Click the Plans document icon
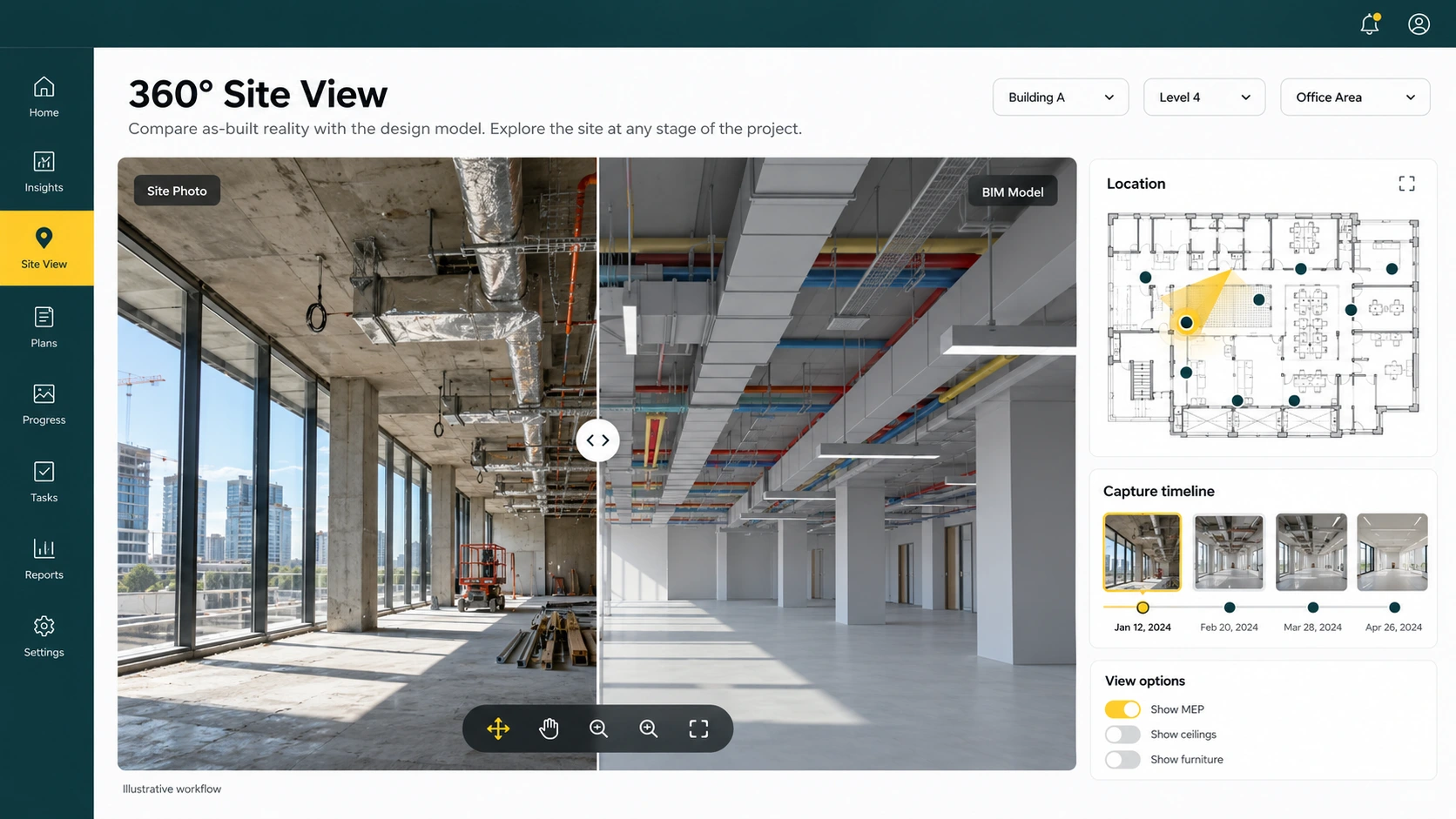The width and height of the screenshot is (1456, 819). tap(44, 317)
